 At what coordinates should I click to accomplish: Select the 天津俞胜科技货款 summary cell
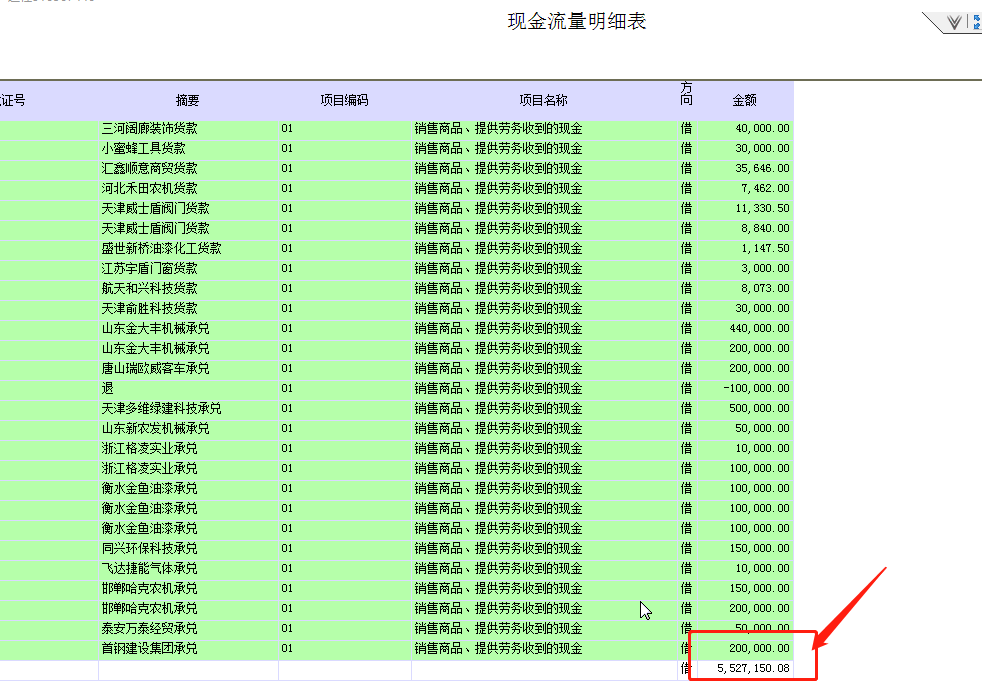coord(188,309)
